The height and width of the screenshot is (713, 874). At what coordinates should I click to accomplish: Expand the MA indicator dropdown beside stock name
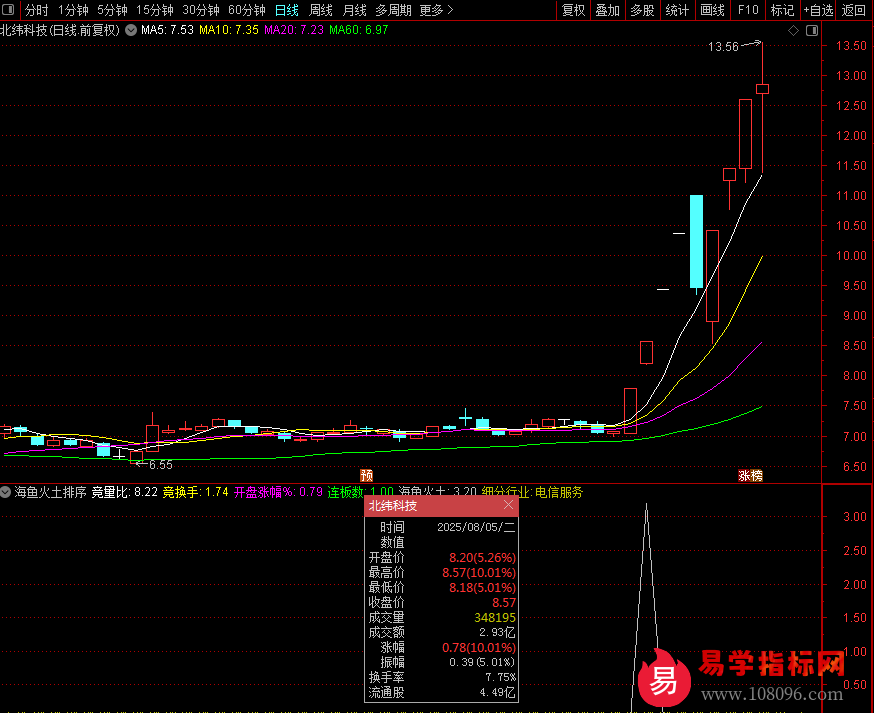[130, 30]
